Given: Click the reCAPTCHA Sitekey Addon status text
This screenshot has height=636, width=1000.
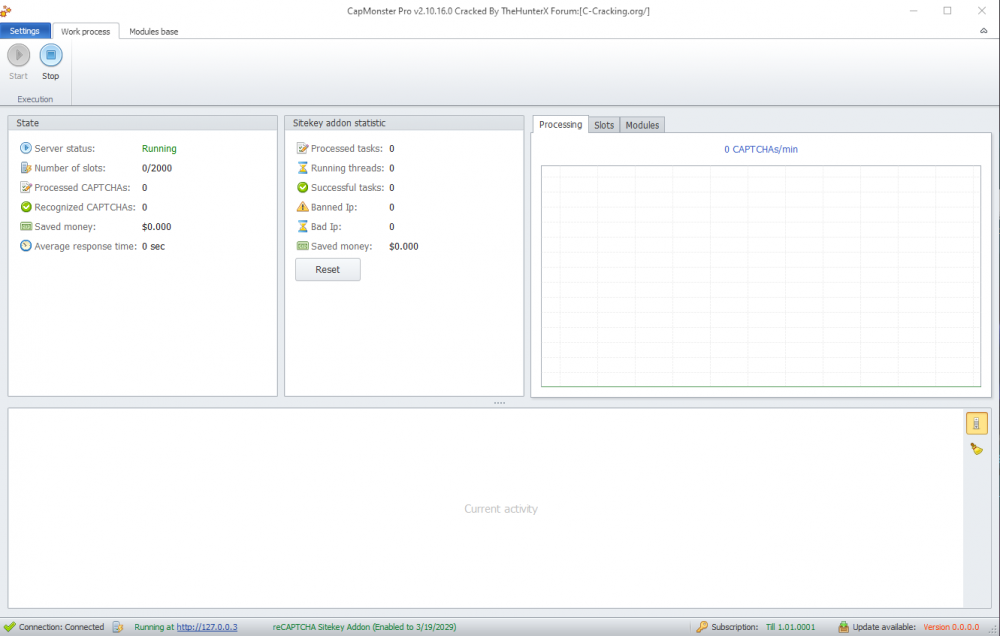Looking at the screenshot, I should click(x=364, y=627).
